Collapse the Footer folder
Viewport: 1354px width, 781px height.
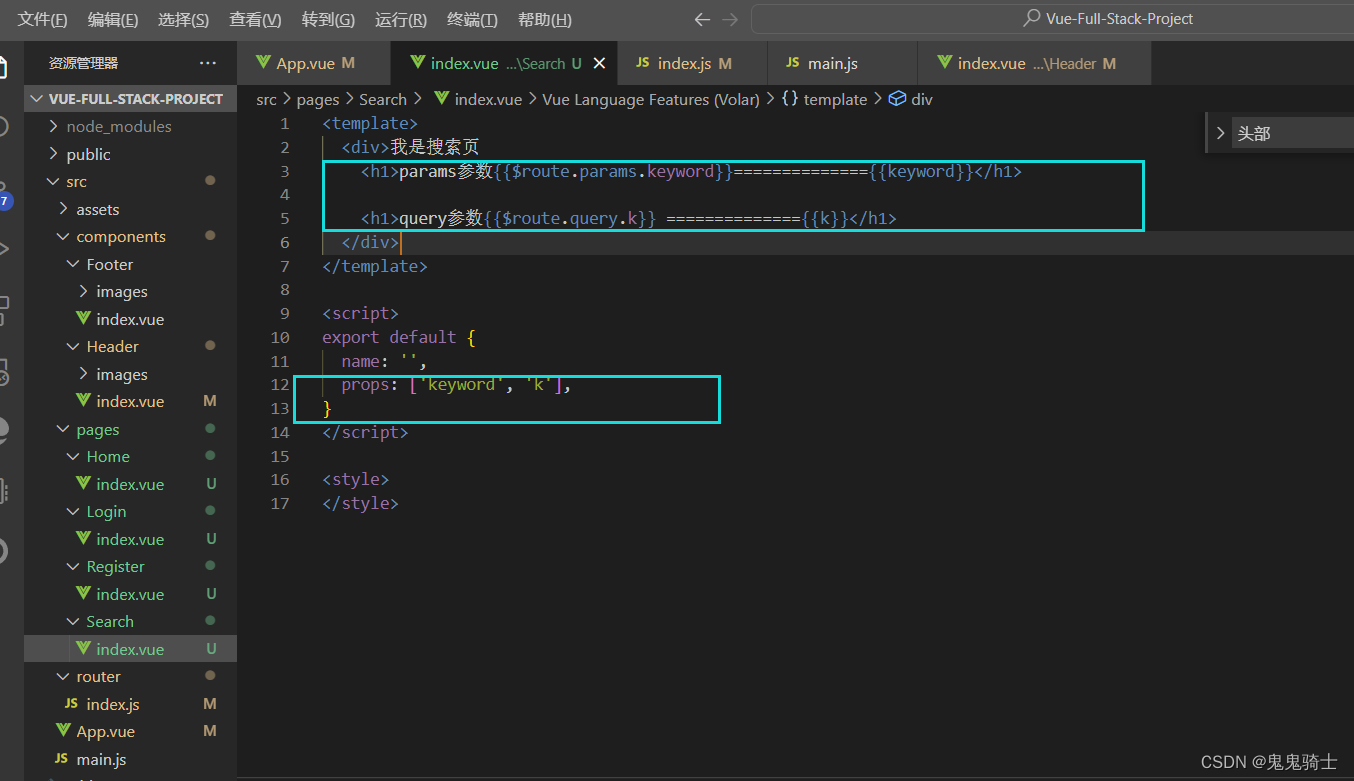pyautogui.click(x=130, y=264)
